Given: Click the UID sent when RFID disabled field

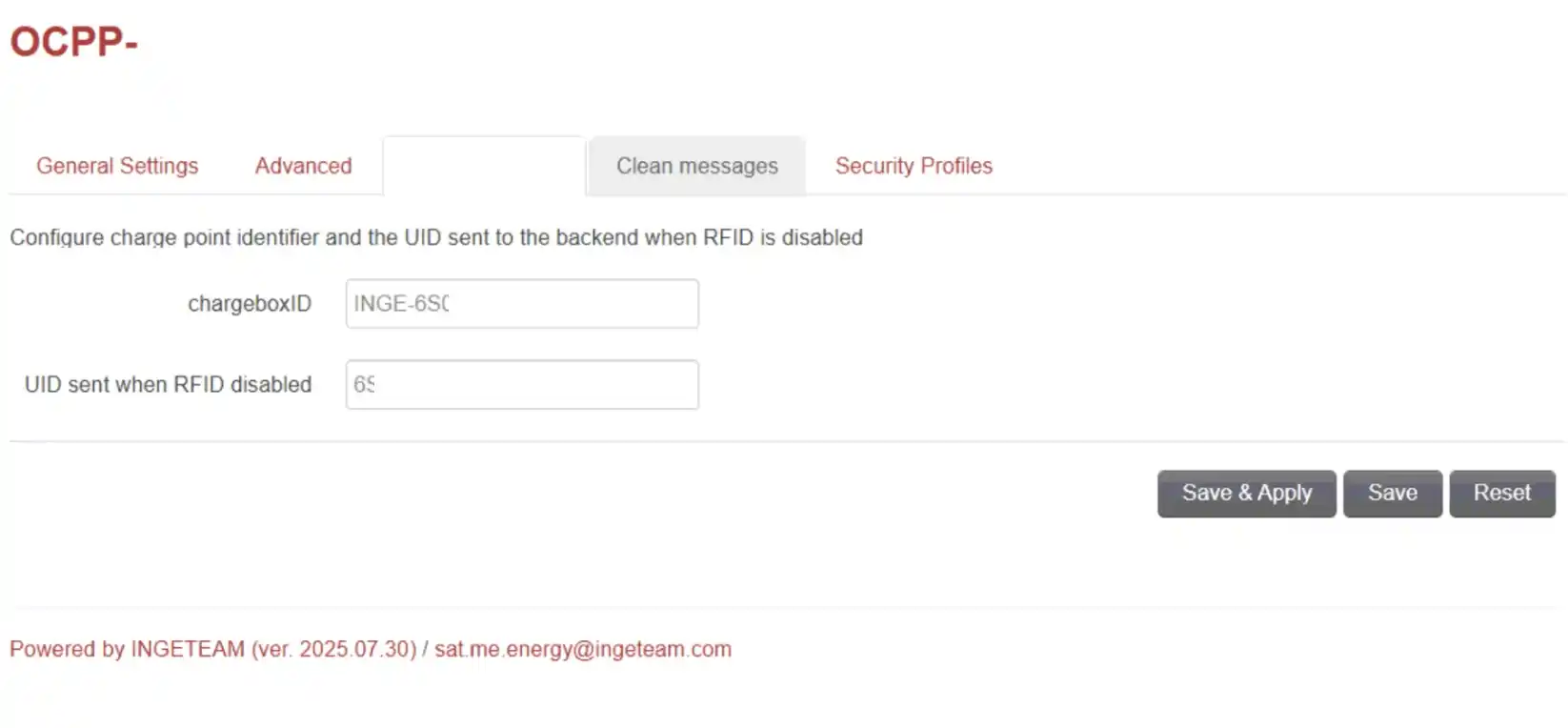Looking at the screenshot, I should point(522,385).
